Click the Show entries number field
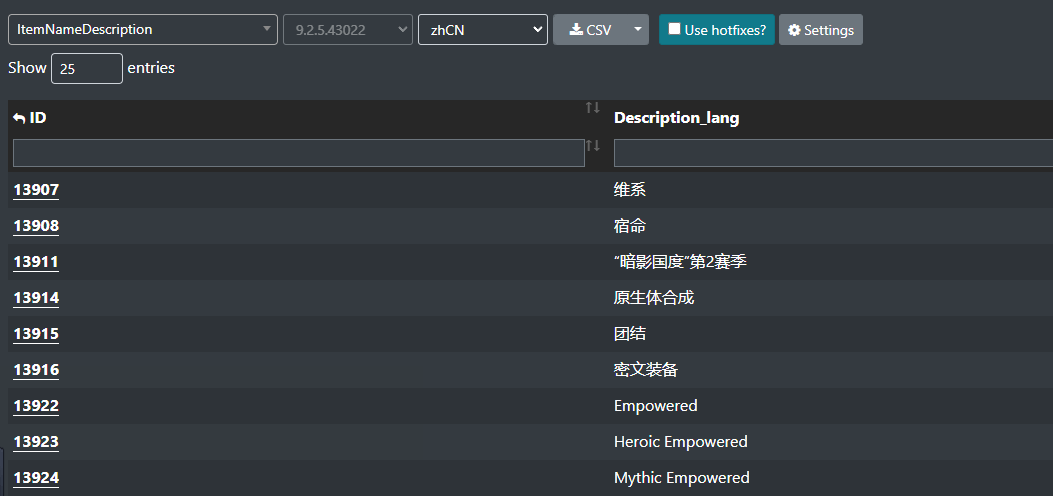Screen dimensions: 1053x496 (x=87, y=68)
